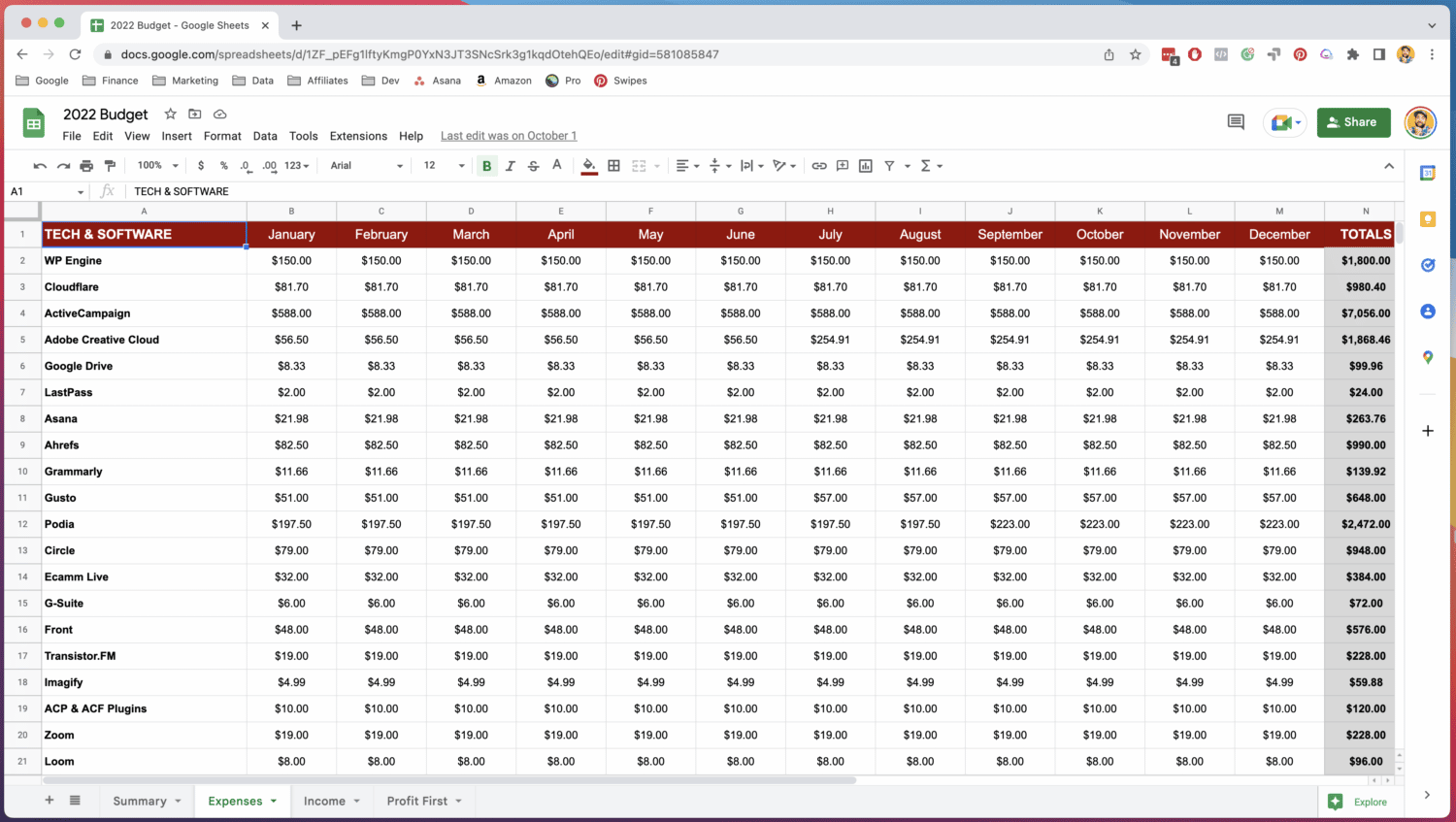Image resolution: width=1456 pixels, height=822 pixels.
Task: Open vertical align dropdown
Action: coord(719,166)
